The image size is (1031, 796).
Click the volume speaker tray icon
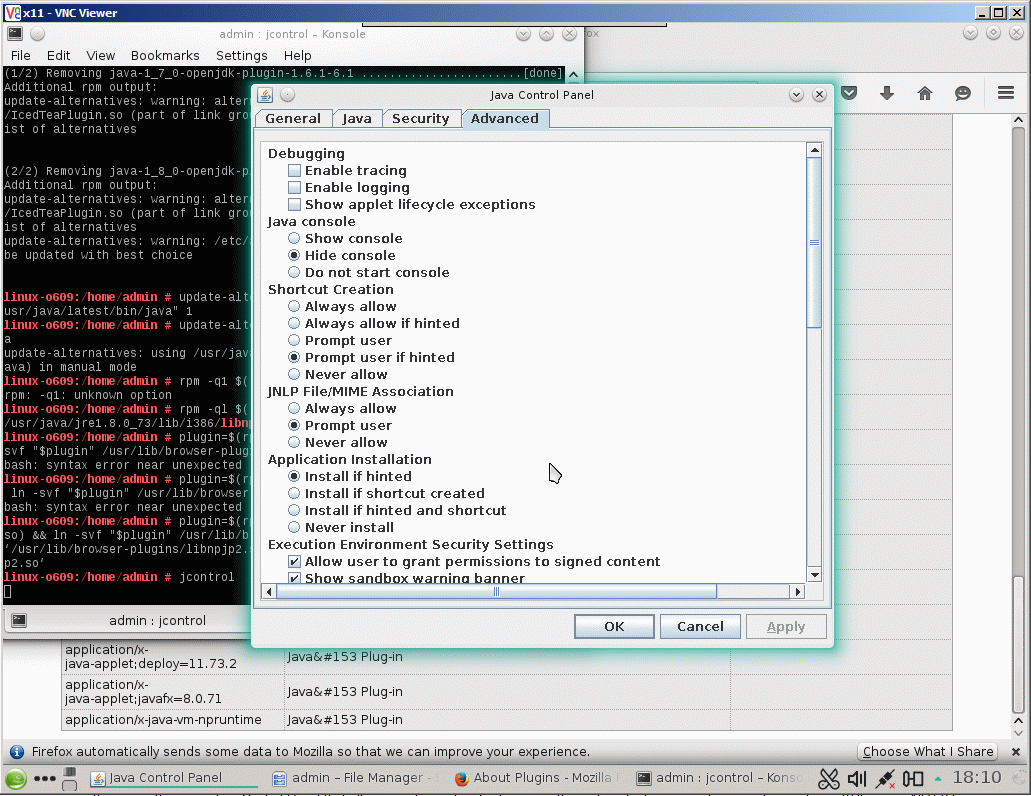(857, 779)
